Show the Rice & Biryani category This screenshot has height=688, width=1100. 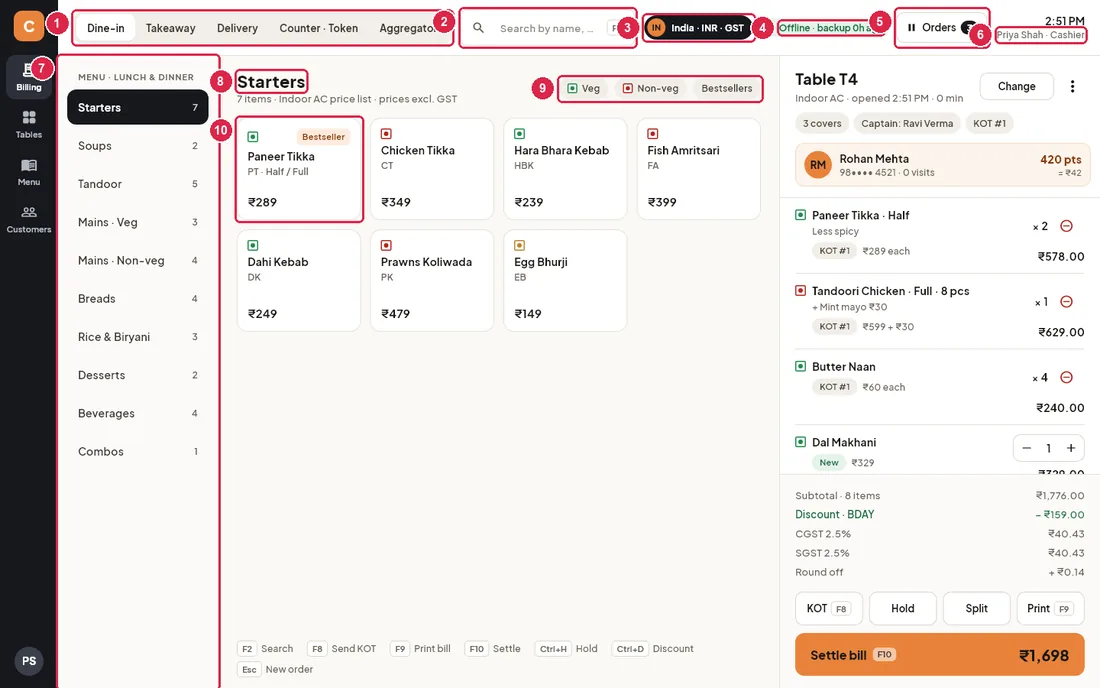(138, 337)
